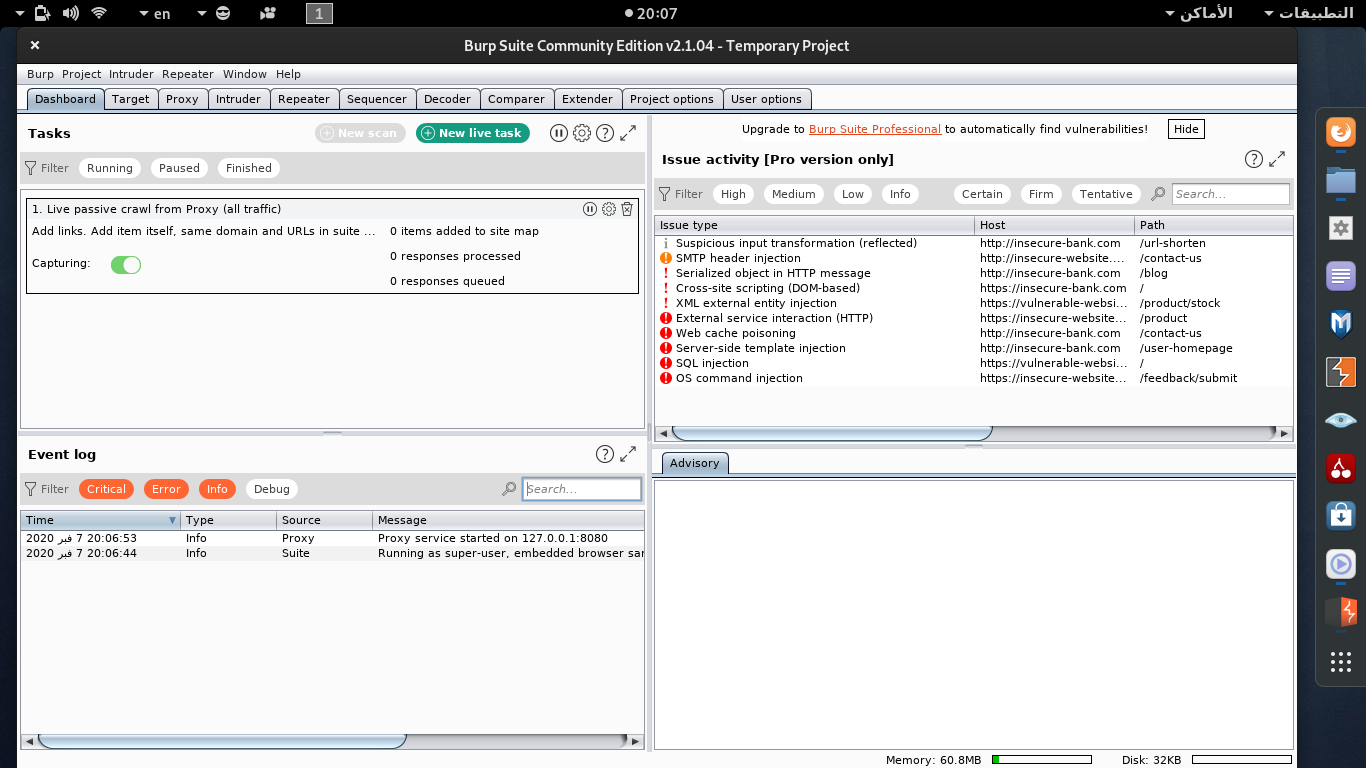1366x768 pixels.
Task: Open Firefox from the dock
Action: 1340,133
